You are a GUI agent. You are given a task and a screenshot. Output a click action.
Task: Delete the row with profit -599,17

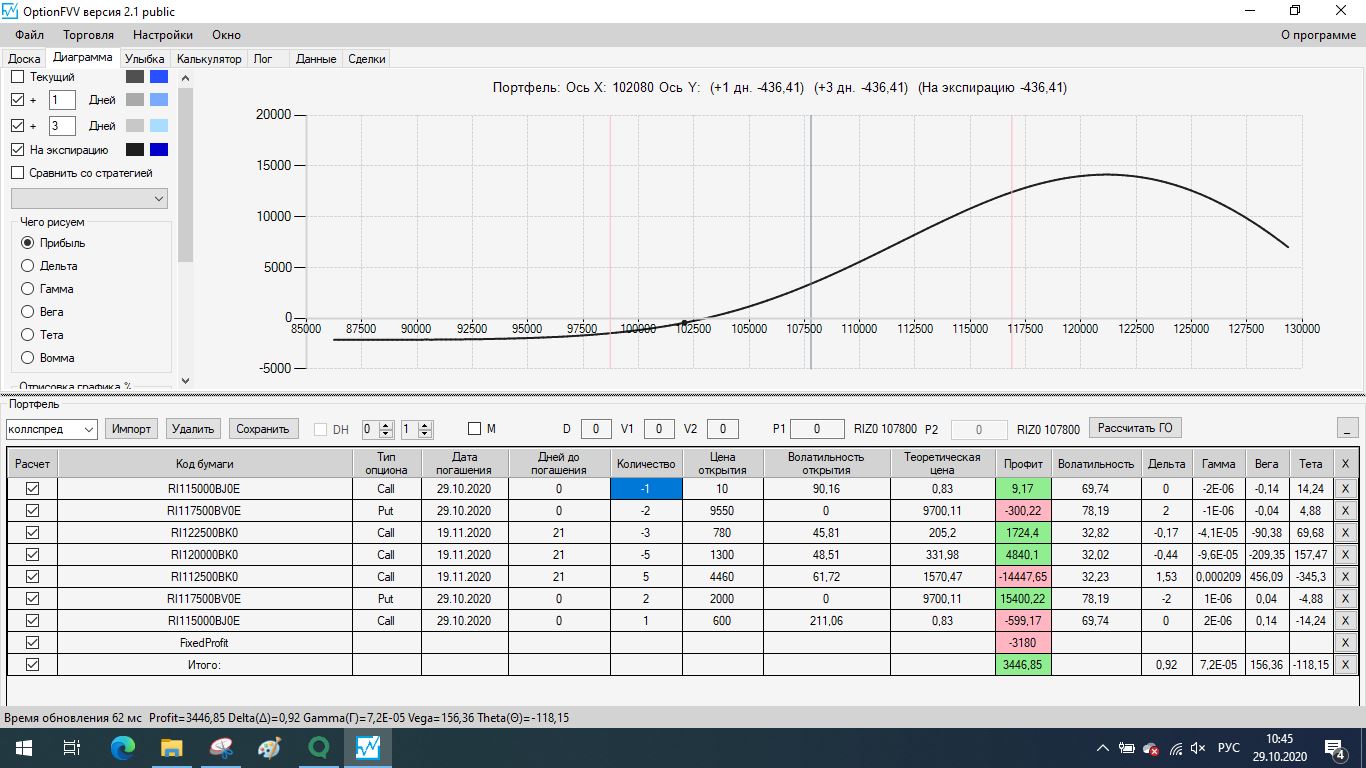tap(1345, 621)
